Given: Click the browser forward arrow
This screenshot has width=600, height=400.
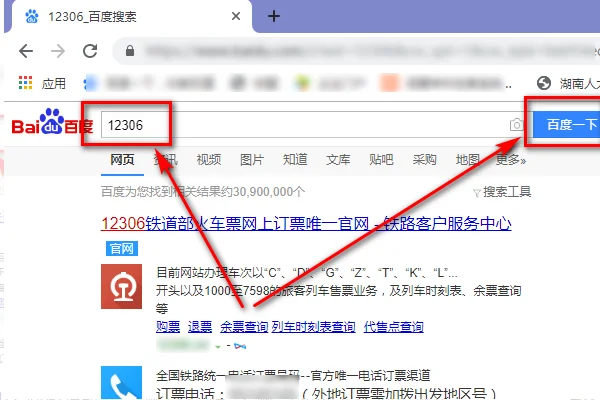Looking at the screenshot, I should click(x=58, y=51).
